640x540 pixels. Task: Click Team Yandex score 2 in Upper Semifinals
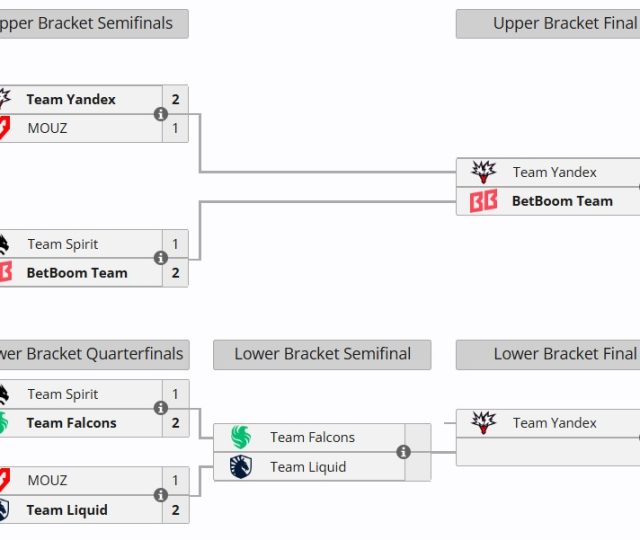click(x=175, y=99)
